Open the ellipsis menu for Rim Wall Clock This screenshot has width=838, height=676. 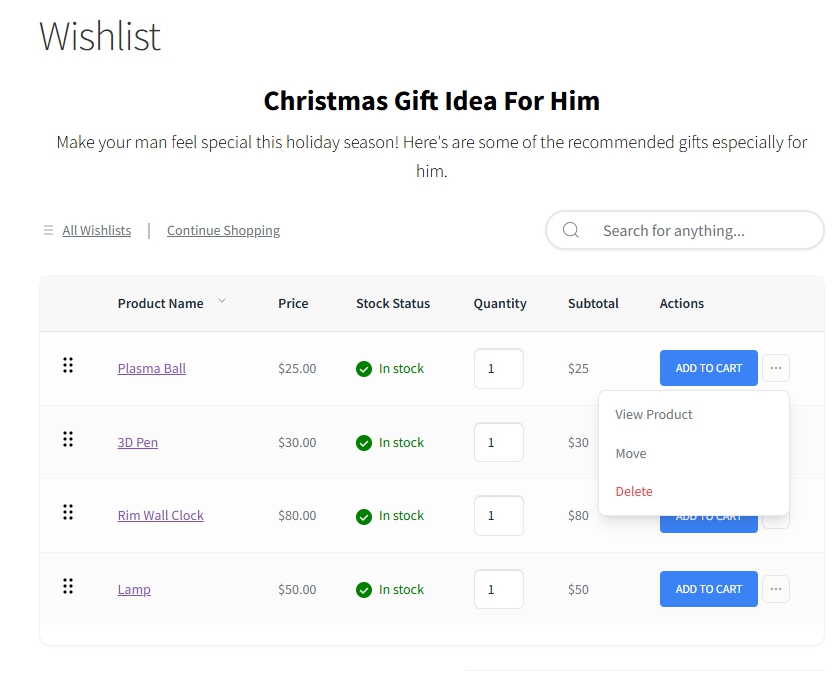tap(776, 515)
